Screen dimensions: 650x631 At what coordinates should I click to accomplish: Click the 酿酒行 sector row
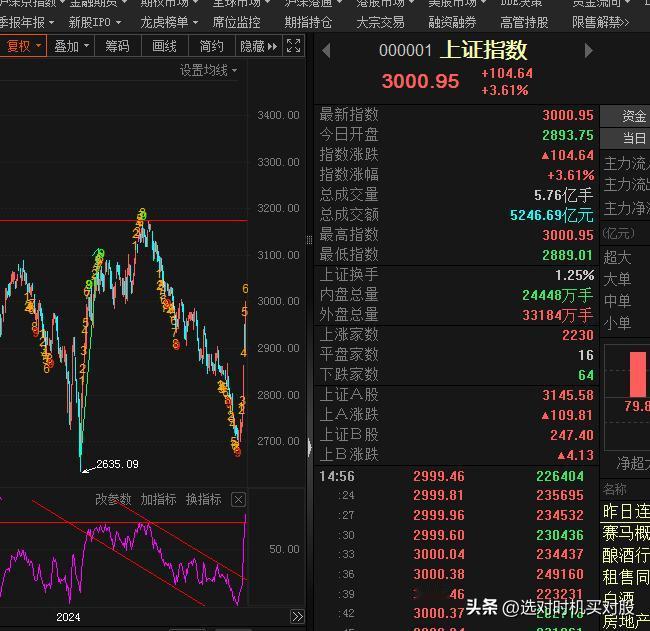point(626,555)
